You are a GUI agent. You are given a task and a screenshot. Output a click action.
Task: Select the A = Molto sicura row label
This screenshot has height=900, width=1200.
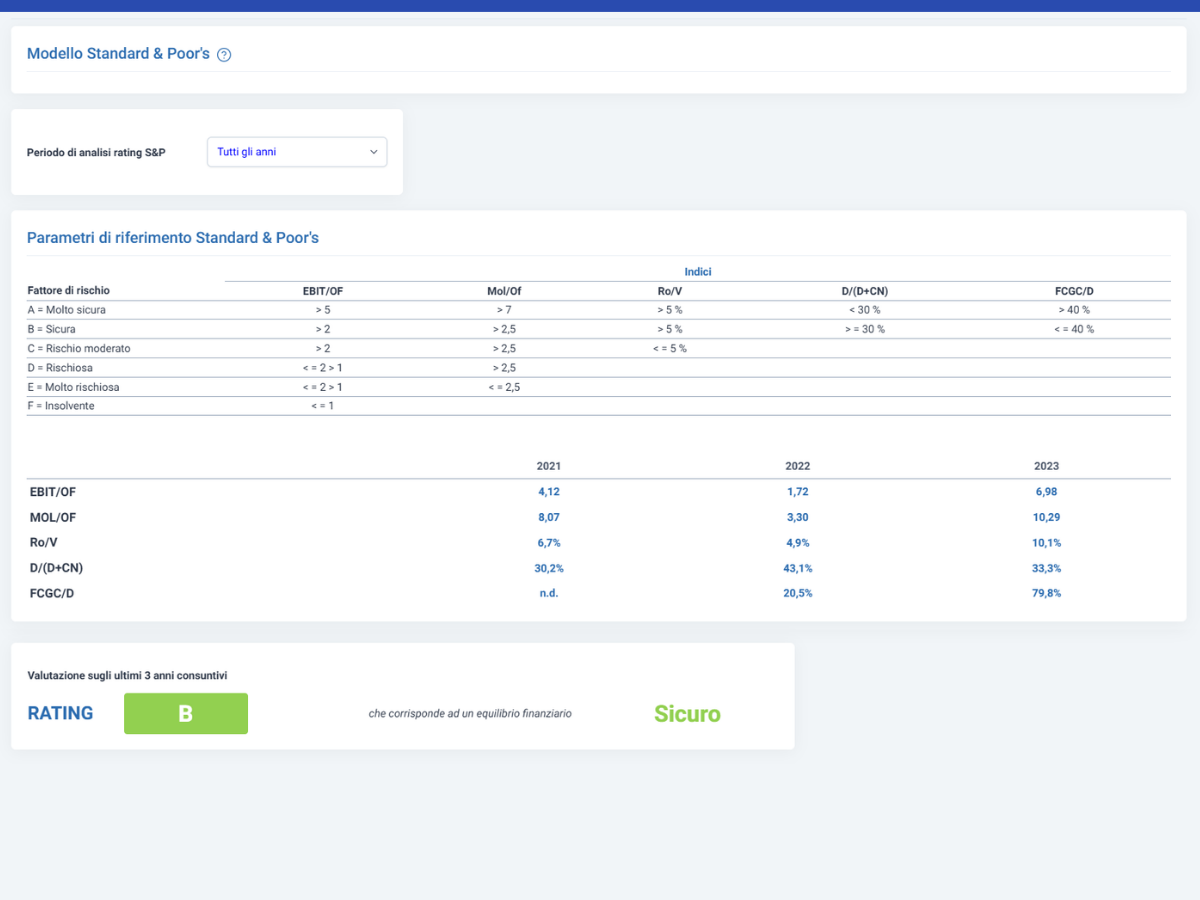click(66, 310)
